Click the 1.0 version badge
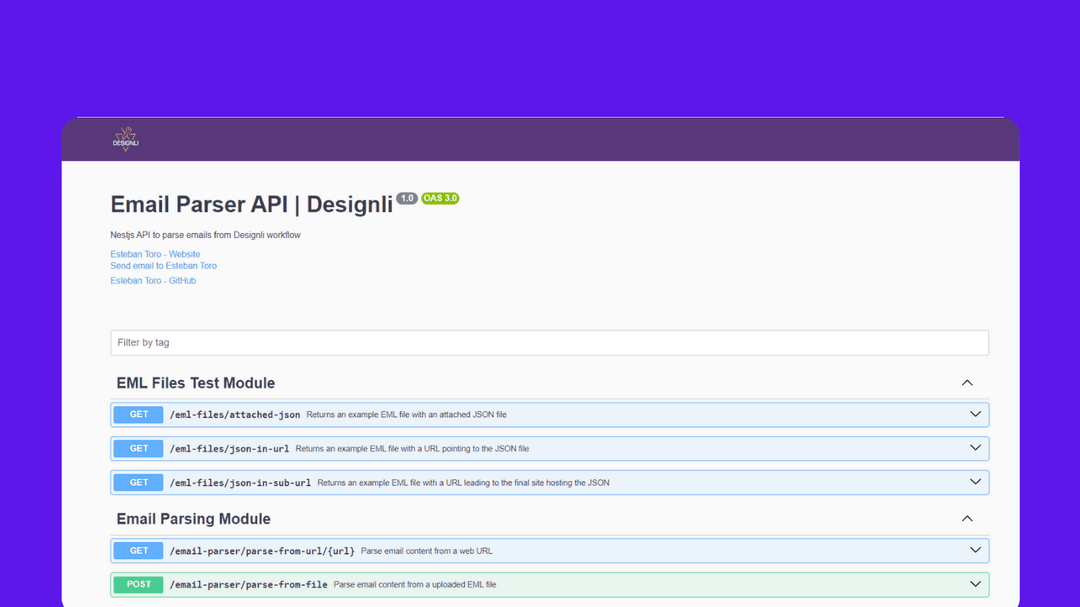 click(x=407, y=198)
